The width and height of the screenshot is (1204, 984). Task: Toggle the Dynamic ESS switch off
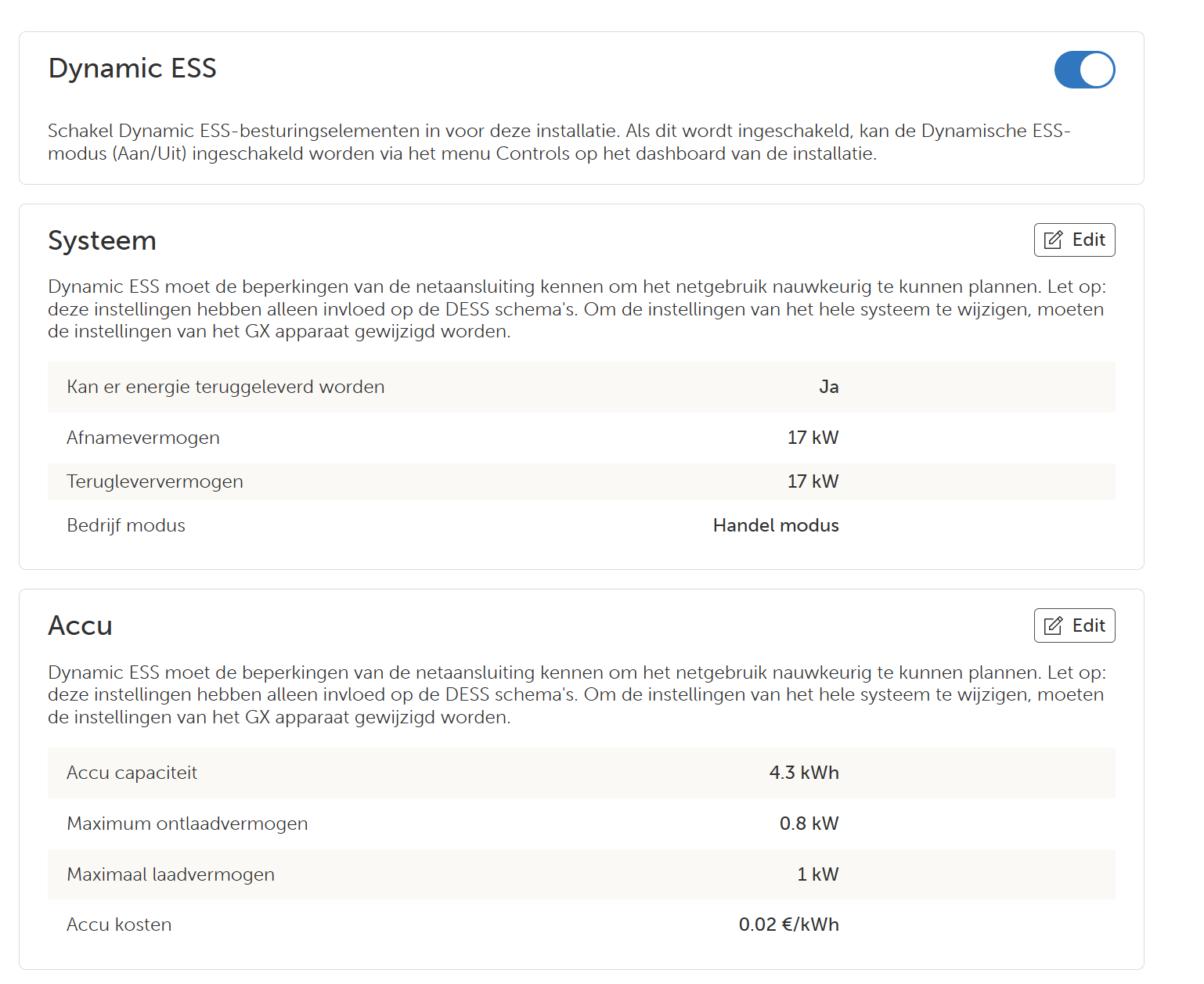coord(1084,70)
